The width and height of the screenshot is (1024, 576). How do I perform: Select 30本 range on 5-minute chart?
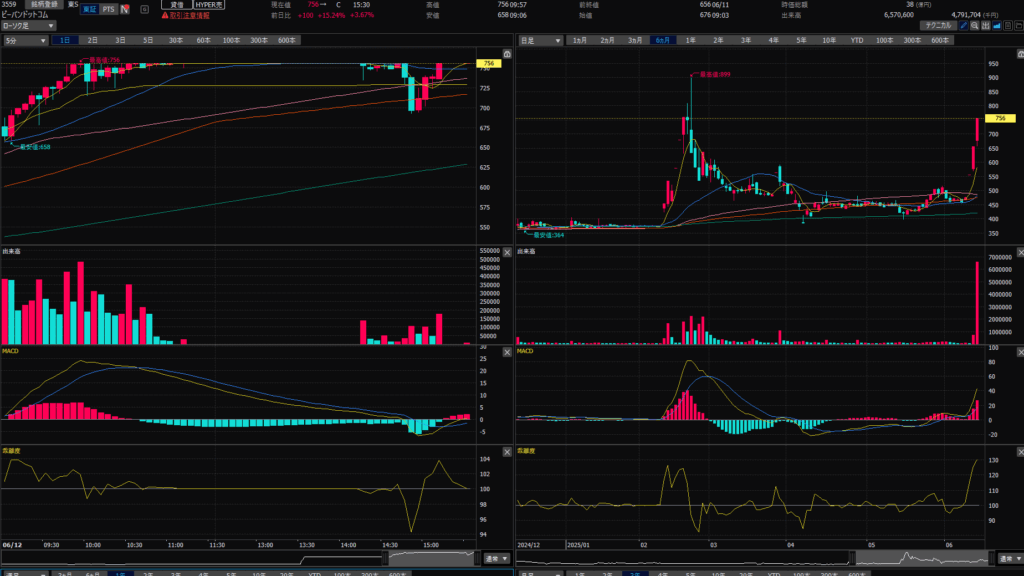[176, 40]
